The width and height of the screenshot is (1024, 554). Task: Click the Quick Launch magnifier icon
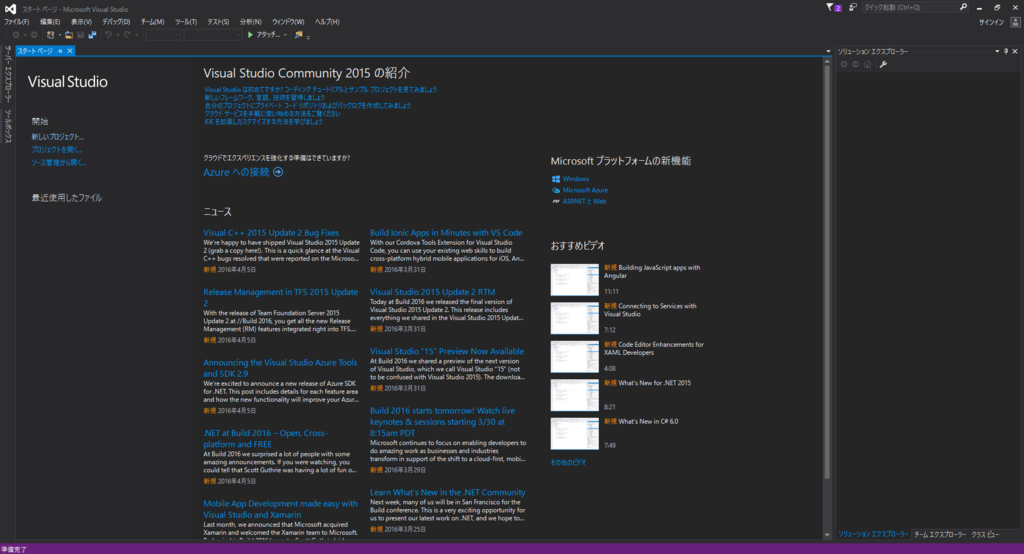click(x=963, y=7)
